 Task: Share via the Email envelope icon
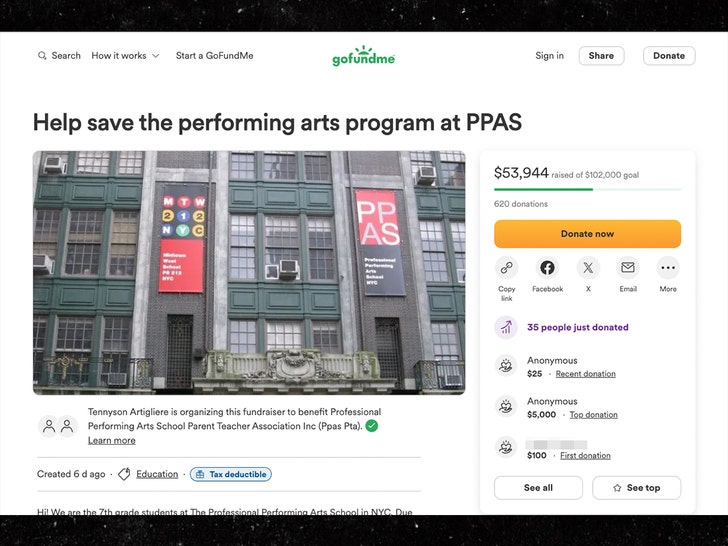(628, 268)
